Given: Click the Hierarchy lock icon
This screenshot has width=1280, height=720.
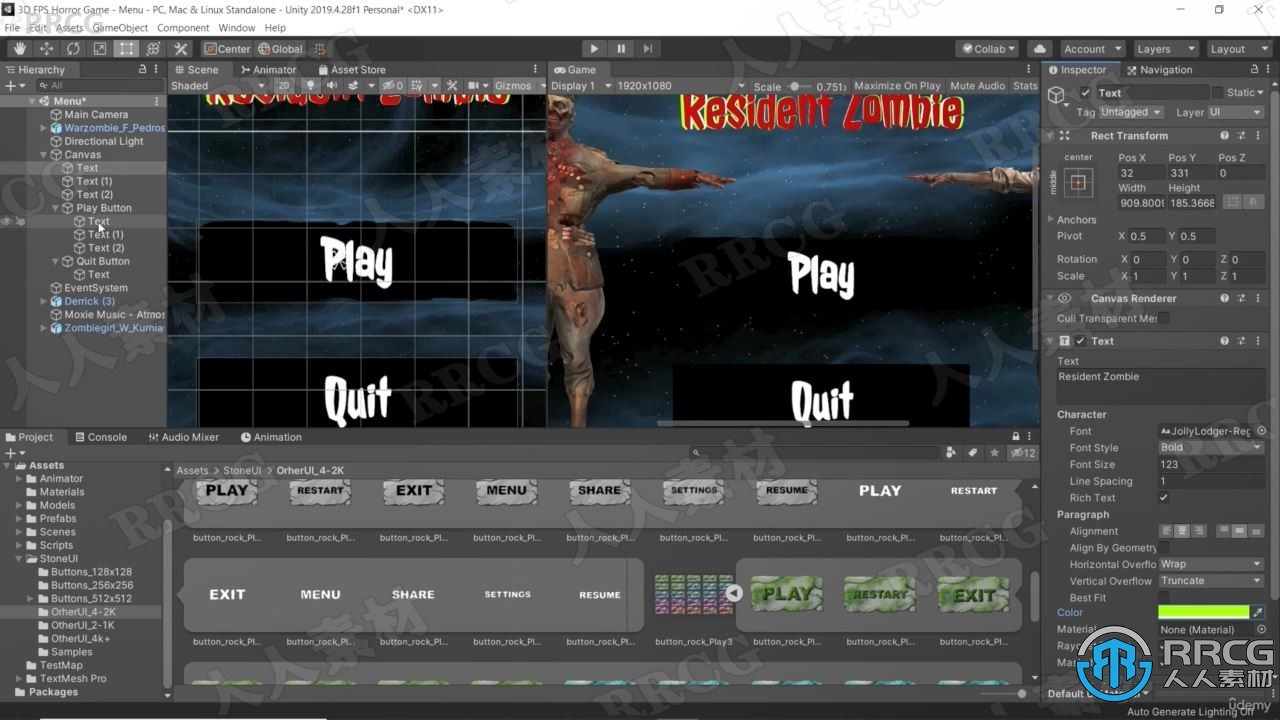Looking at the screenshot, I should pos(142,69).
